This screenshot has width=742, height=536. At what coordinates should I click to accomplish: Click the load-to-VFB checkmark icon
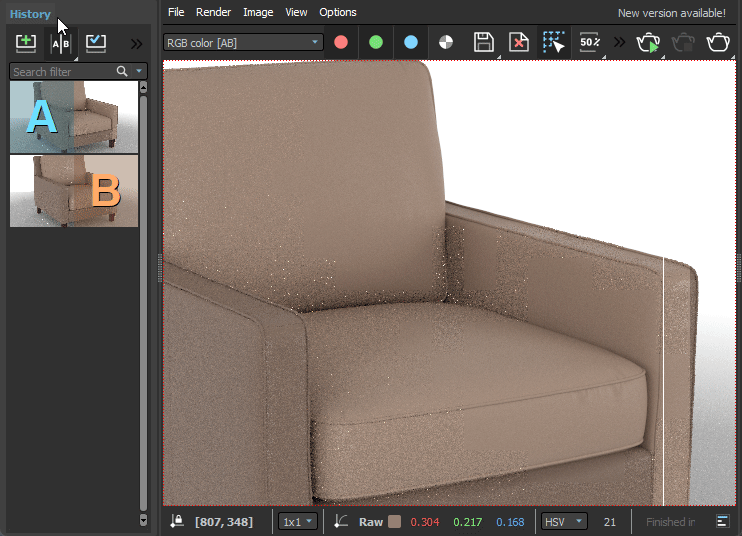click(96, 43)
